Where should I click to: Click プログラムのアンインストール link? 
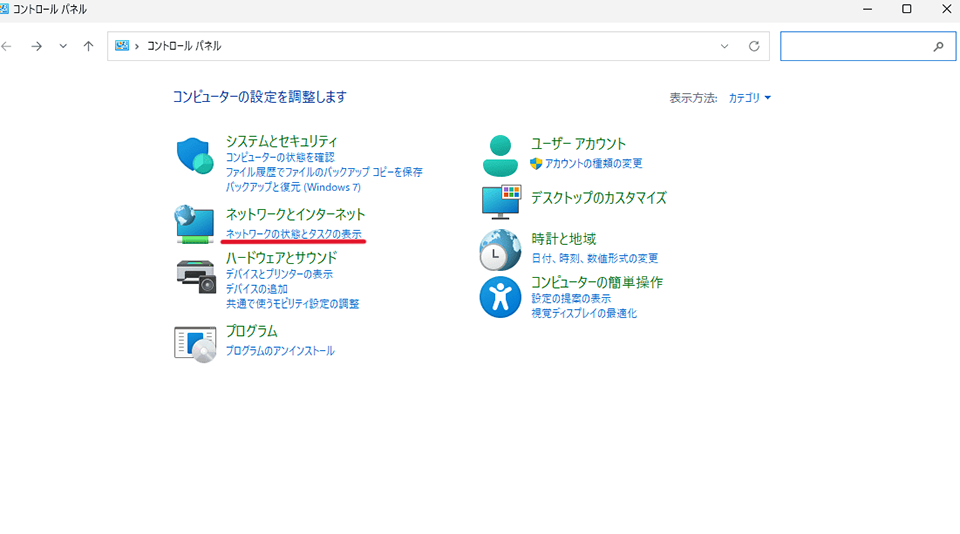coord(280,351)
